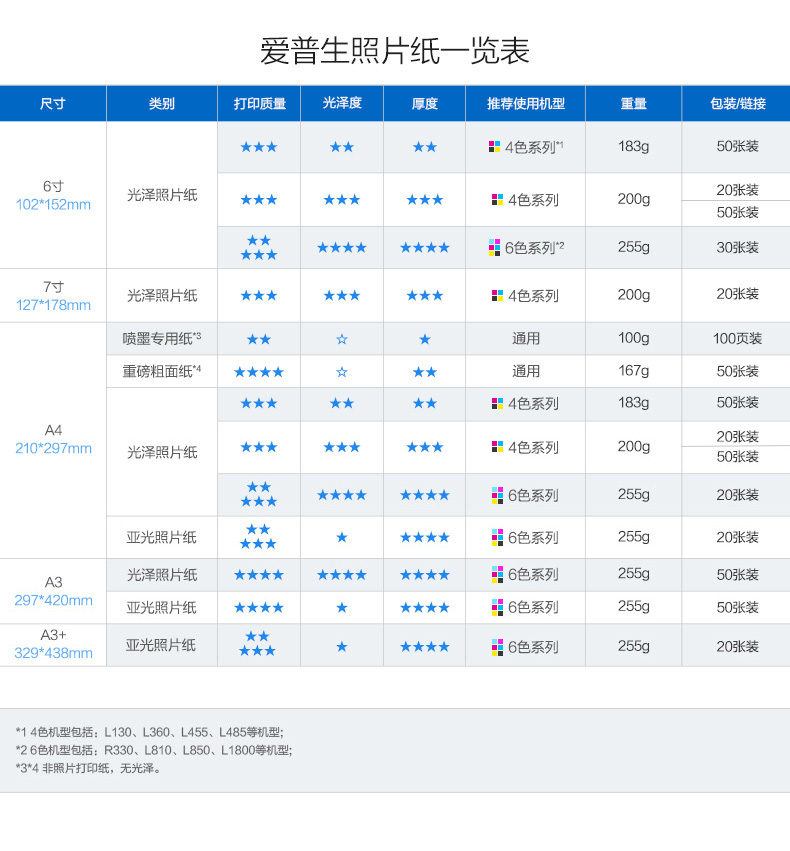Screen dimensions: 790x851
Task: Select the 打印质量 column header
Action: click(259, 103)
